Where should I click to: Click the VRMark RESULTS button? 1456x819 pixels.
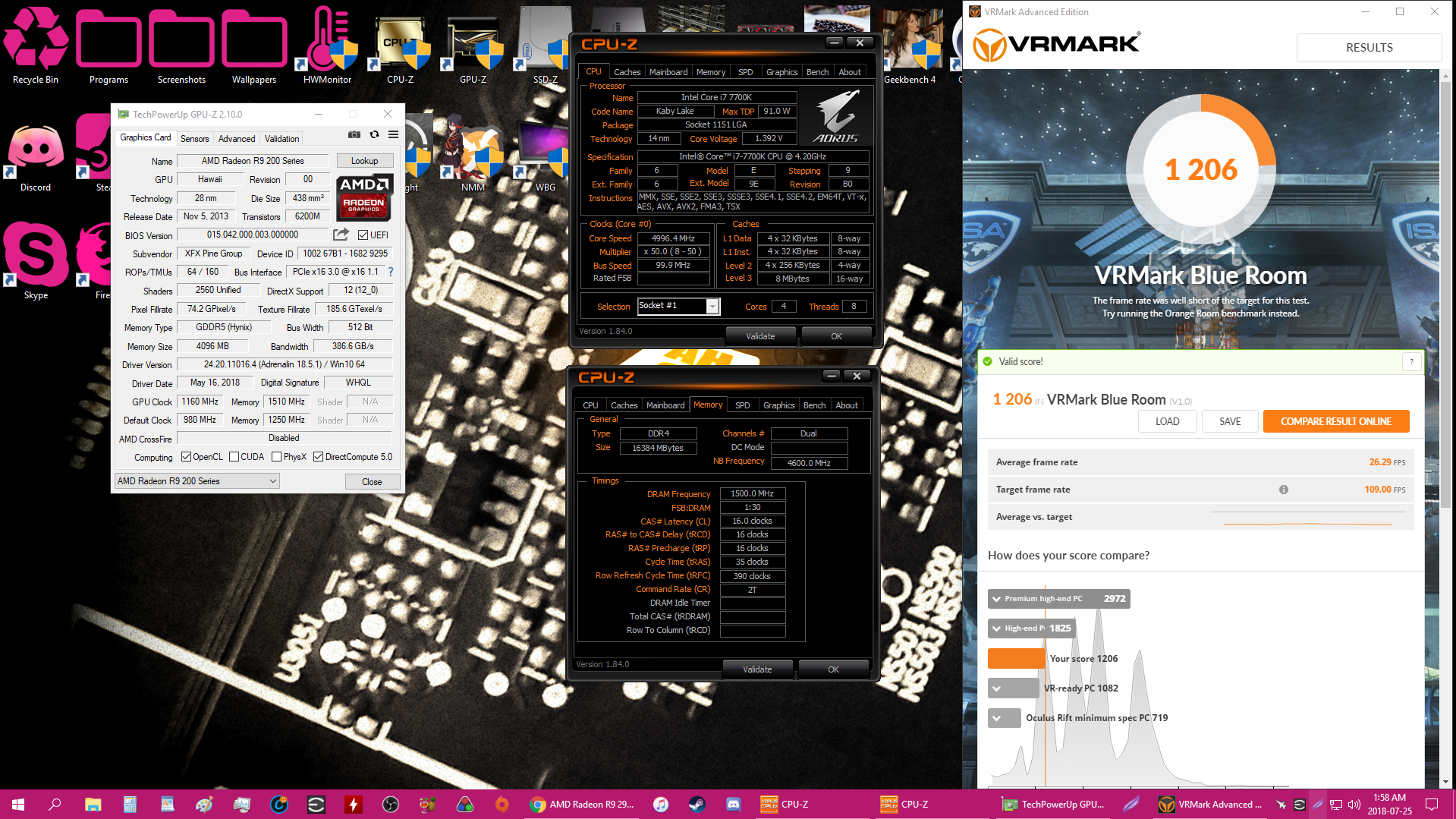click(1369, 48)
